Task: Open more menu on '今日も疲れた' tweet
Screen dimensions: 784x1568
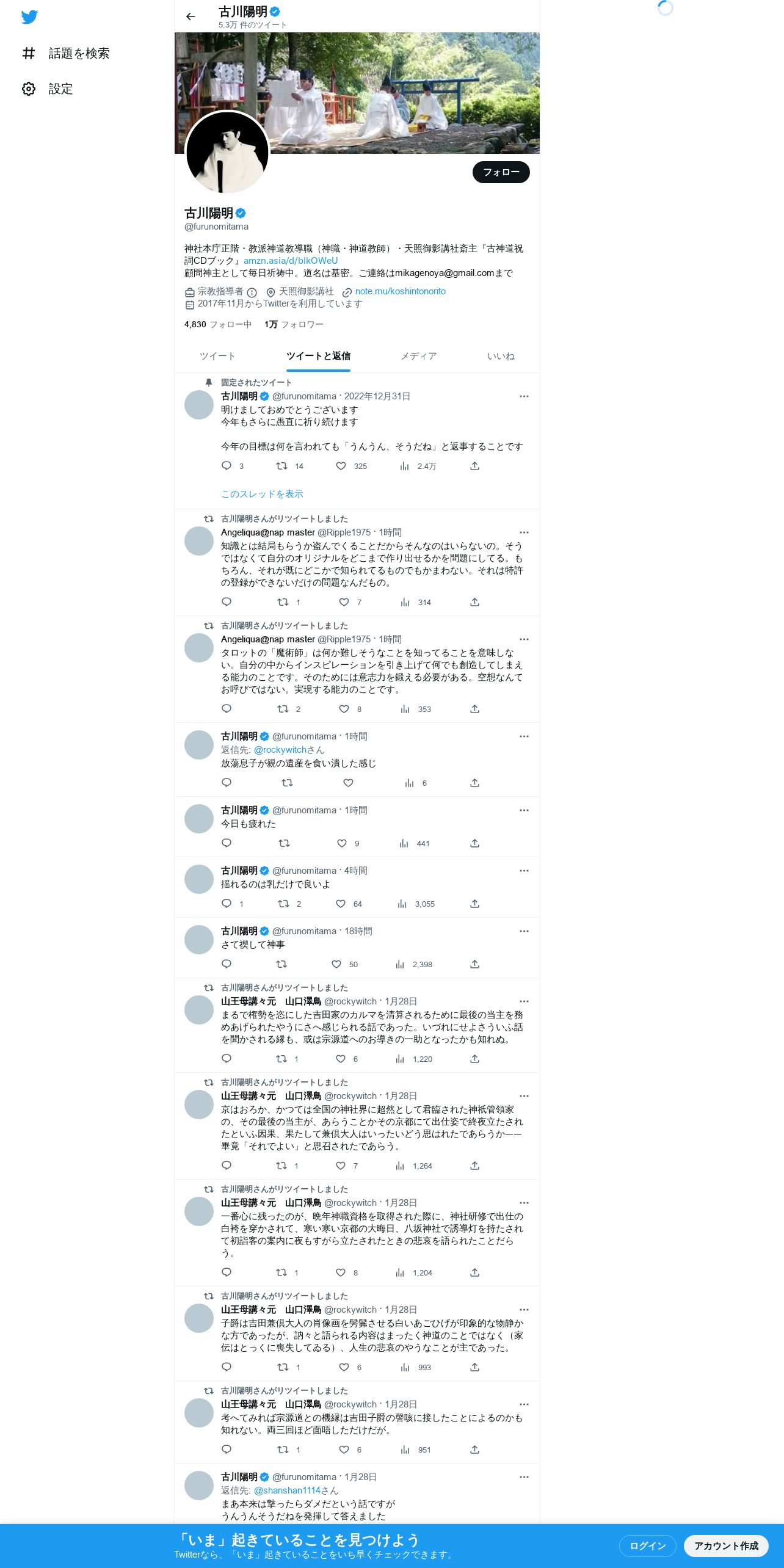Action: click(x=524, y=810)
